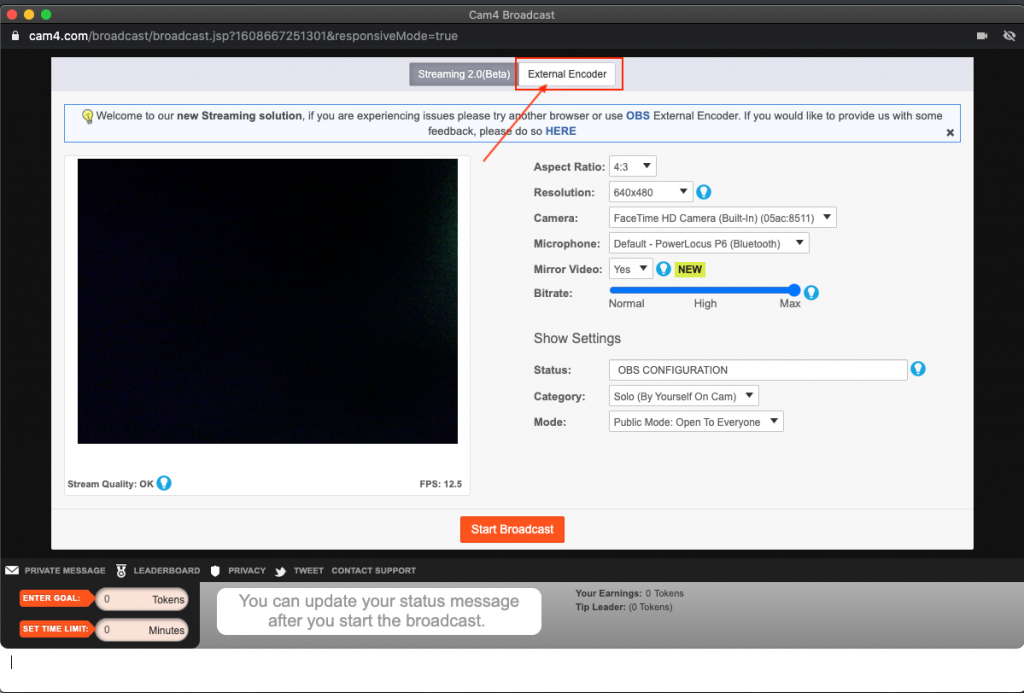The height and width of the screenshot is (693, 1024).
Task: Open the Privacy shield link
Action: pos(238,571)
